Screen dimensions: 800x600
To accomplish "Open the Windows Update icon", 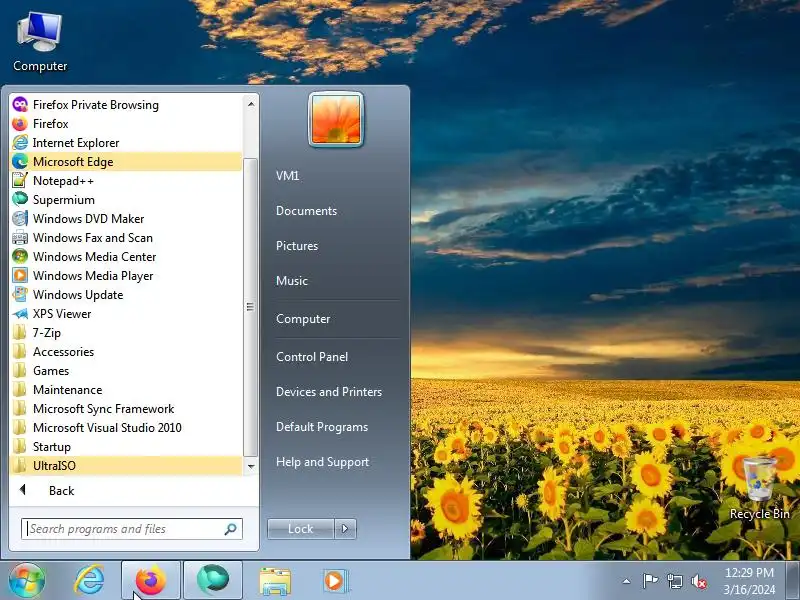I will coord(20,294).
